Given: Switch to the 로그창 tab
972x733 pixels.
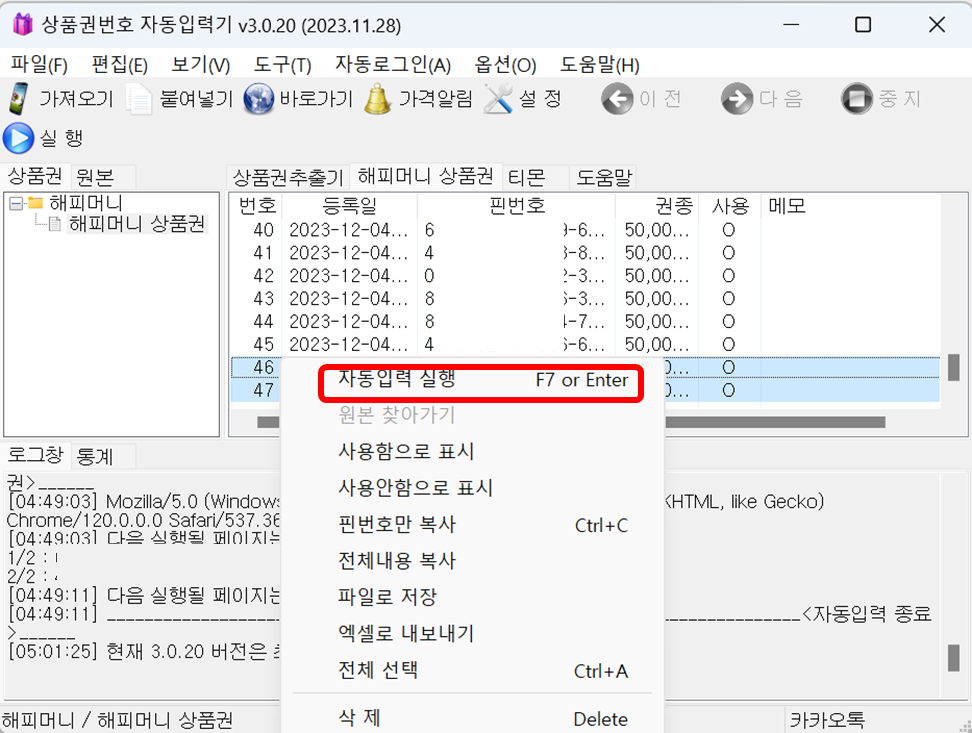Looking at the screenshot, I should [35, 455].
